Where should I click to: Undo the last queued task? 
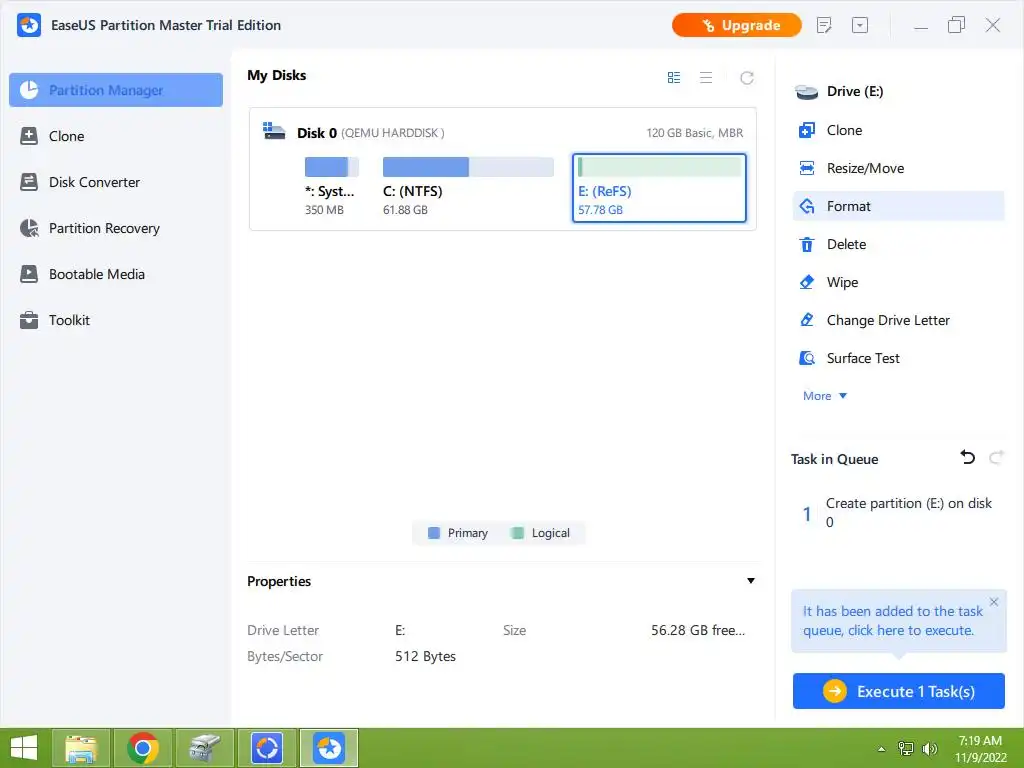pyautogui.click(x=968, y=457)
